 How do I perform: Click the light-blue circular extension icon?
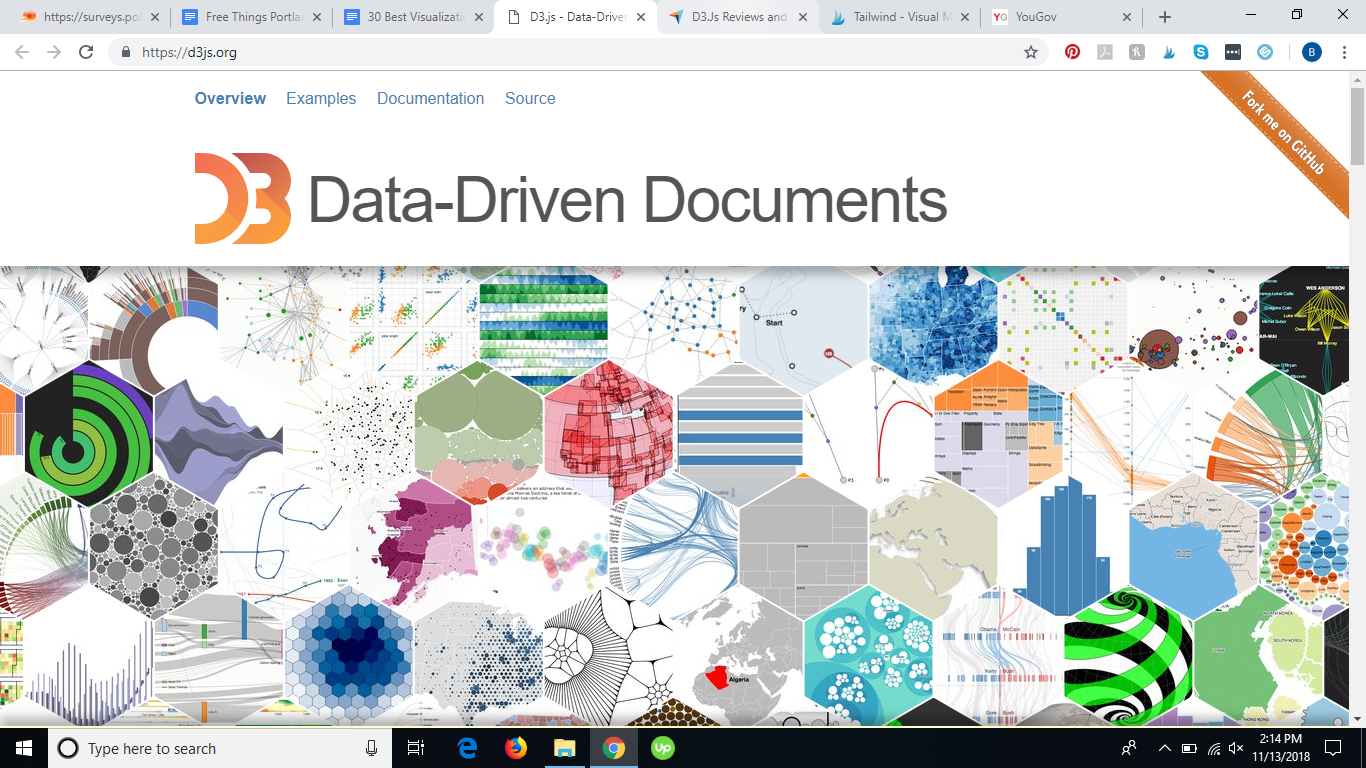(1265, 52)
